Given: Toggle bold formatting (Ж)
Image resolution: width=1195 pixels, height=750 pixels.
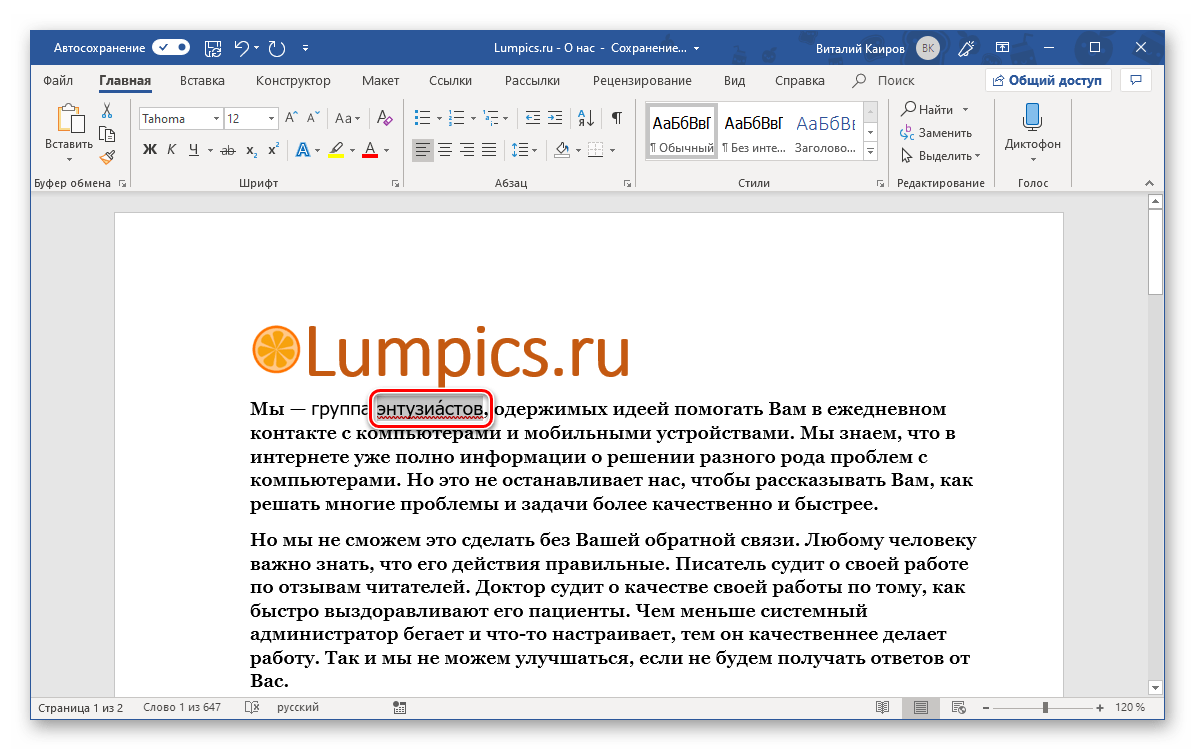Looking at the screenshot, I should click(x=150, y=150).
